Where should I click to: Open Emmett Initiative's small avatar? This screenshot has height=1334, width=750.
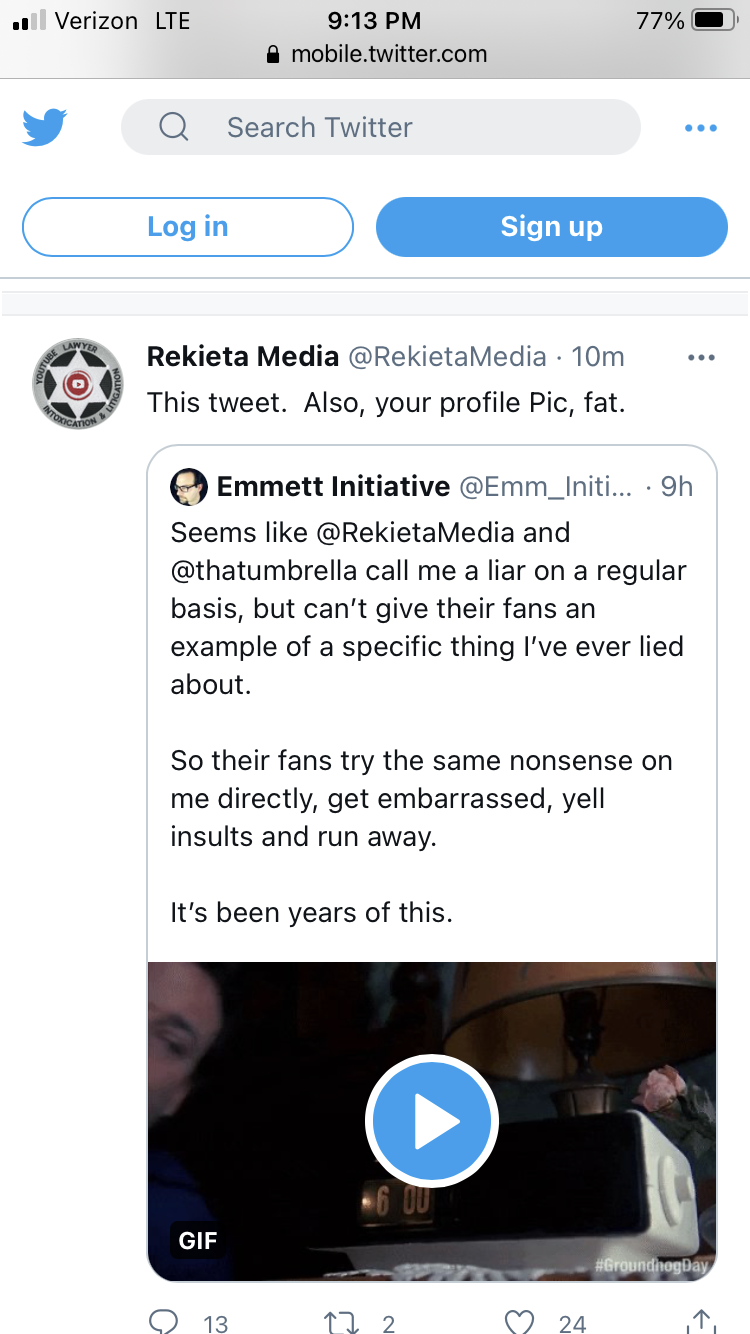click(x=189, y=487)
